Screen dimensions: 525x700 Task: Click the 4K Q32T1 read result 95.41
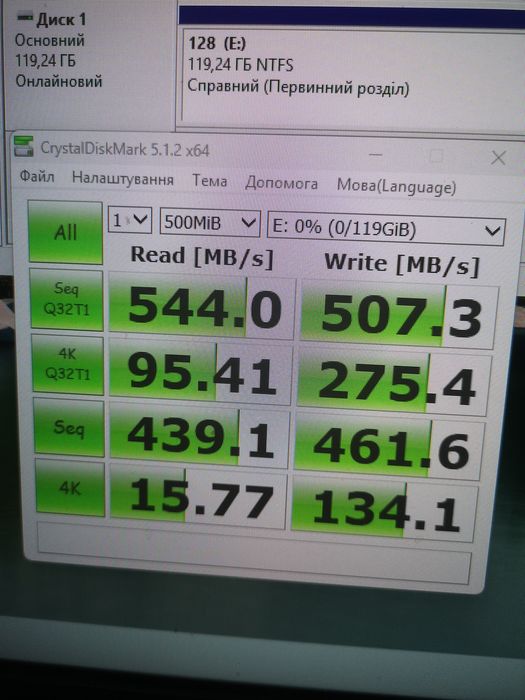point(200,372)
